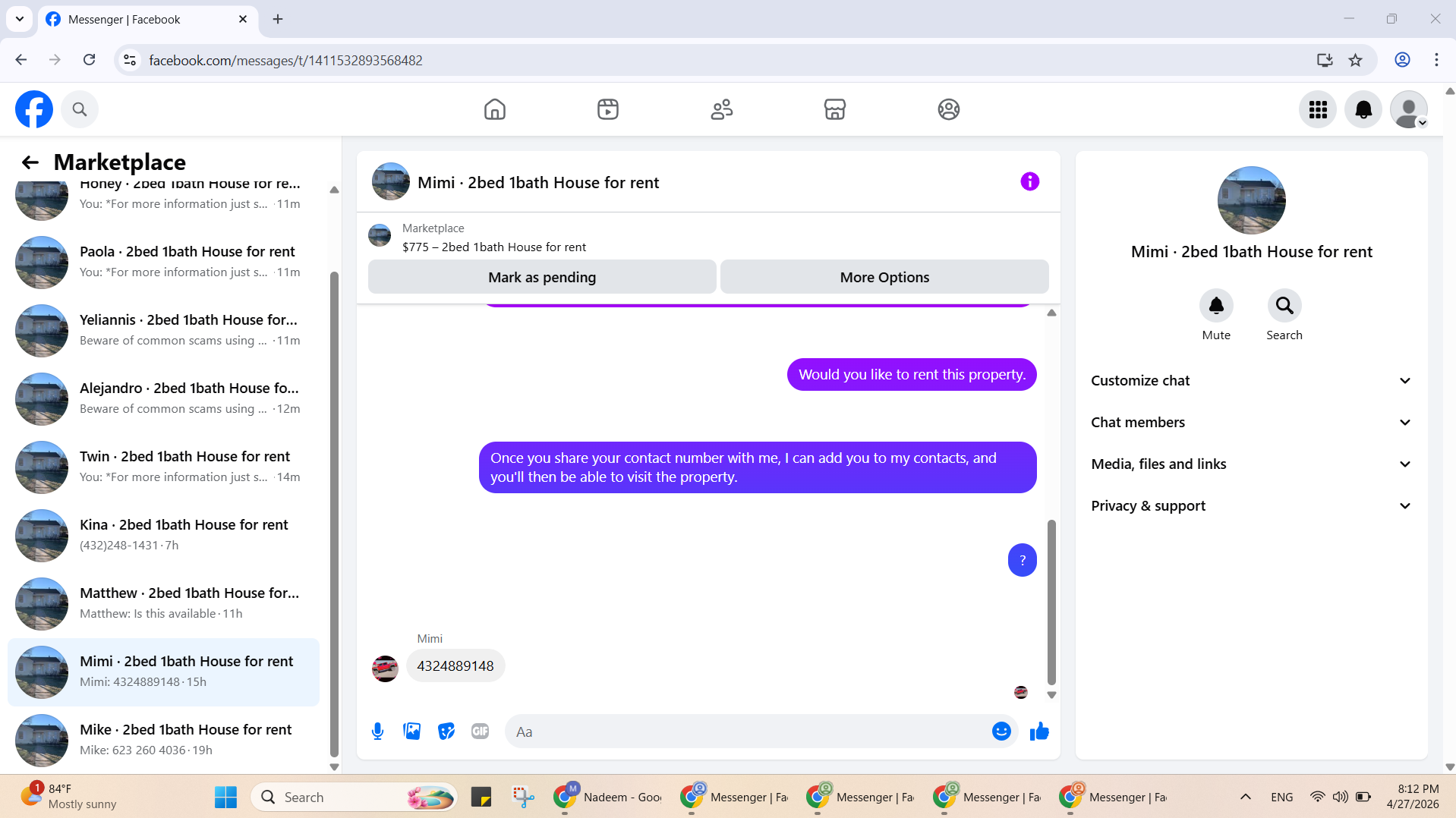
Task: Click the back arrow next to Marketplace
Action: (x=30, y=162)
